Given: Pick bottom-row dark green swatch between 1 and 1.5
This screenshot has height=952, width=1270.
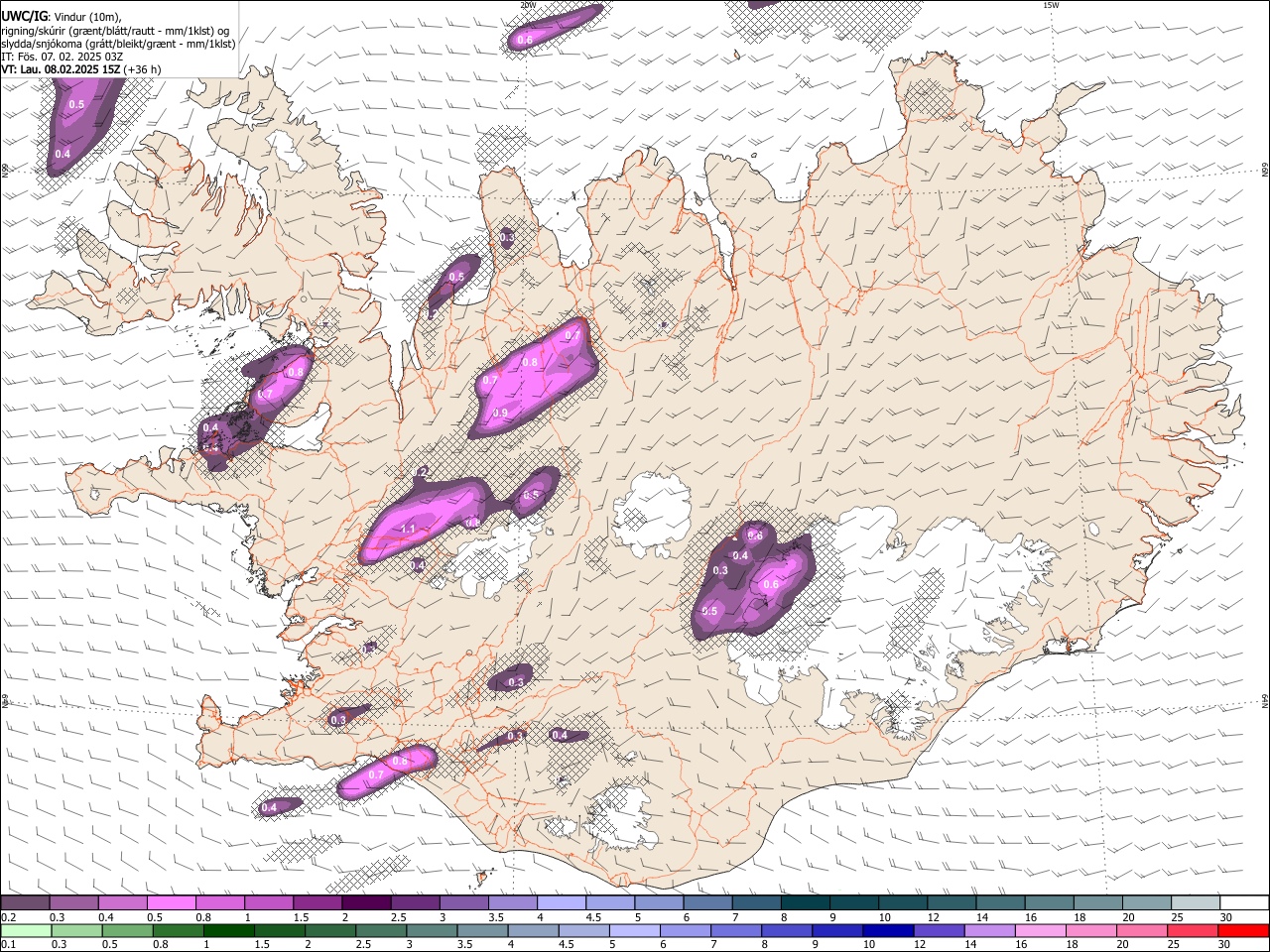Looking at the screenshot, I should (228, 930).
